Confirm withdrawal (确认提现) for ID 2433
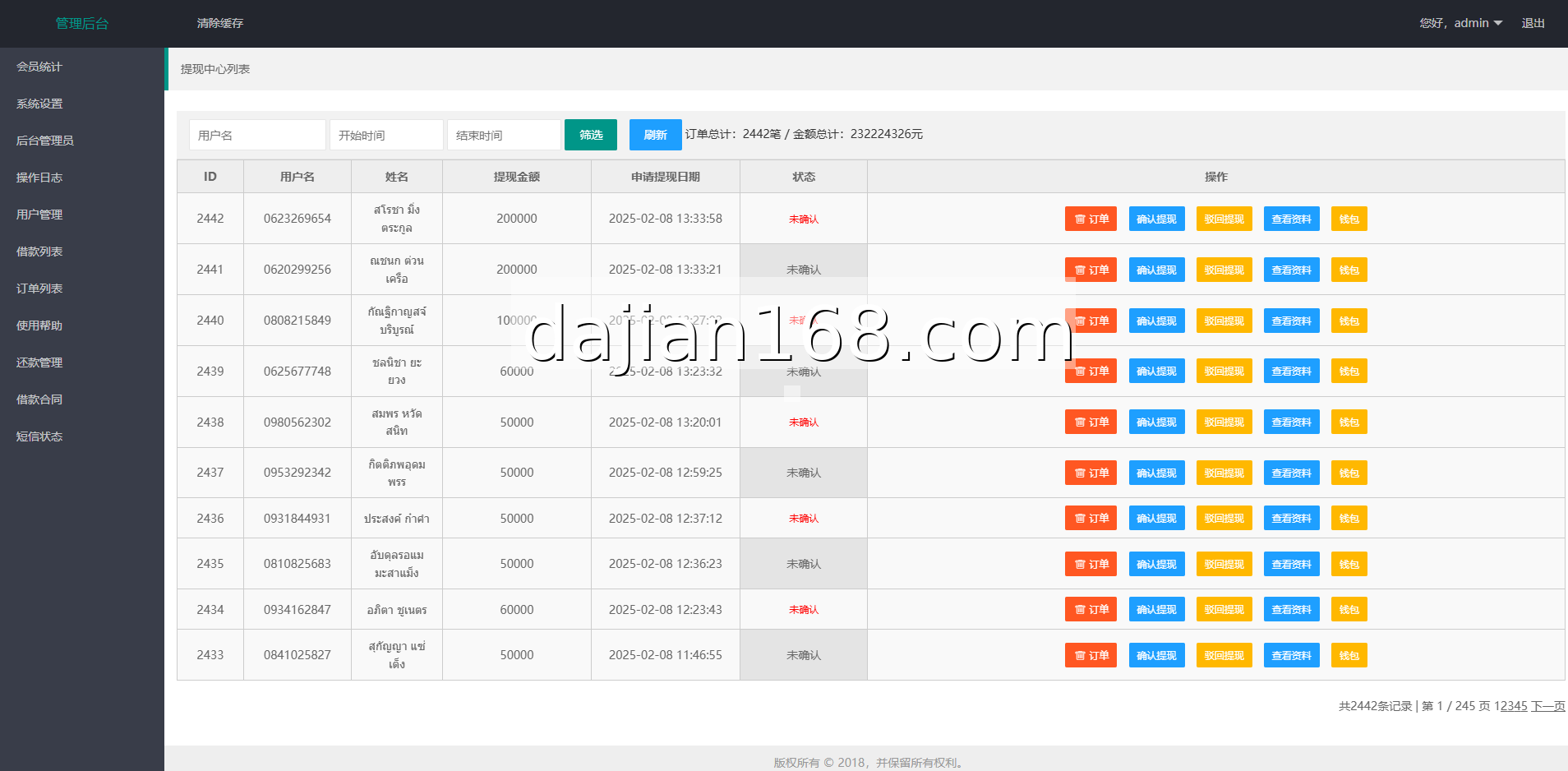1568x771 pixels. pos(1156,655)
